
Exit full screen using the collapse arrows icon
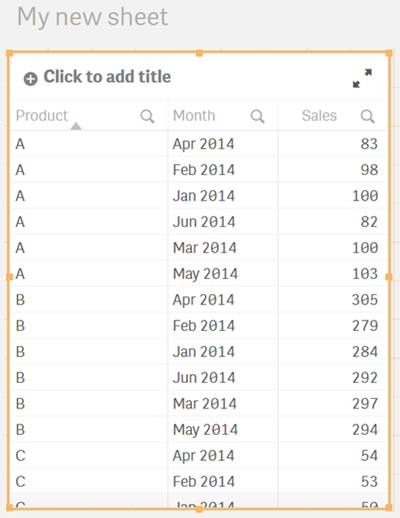(x=362, y=78)
